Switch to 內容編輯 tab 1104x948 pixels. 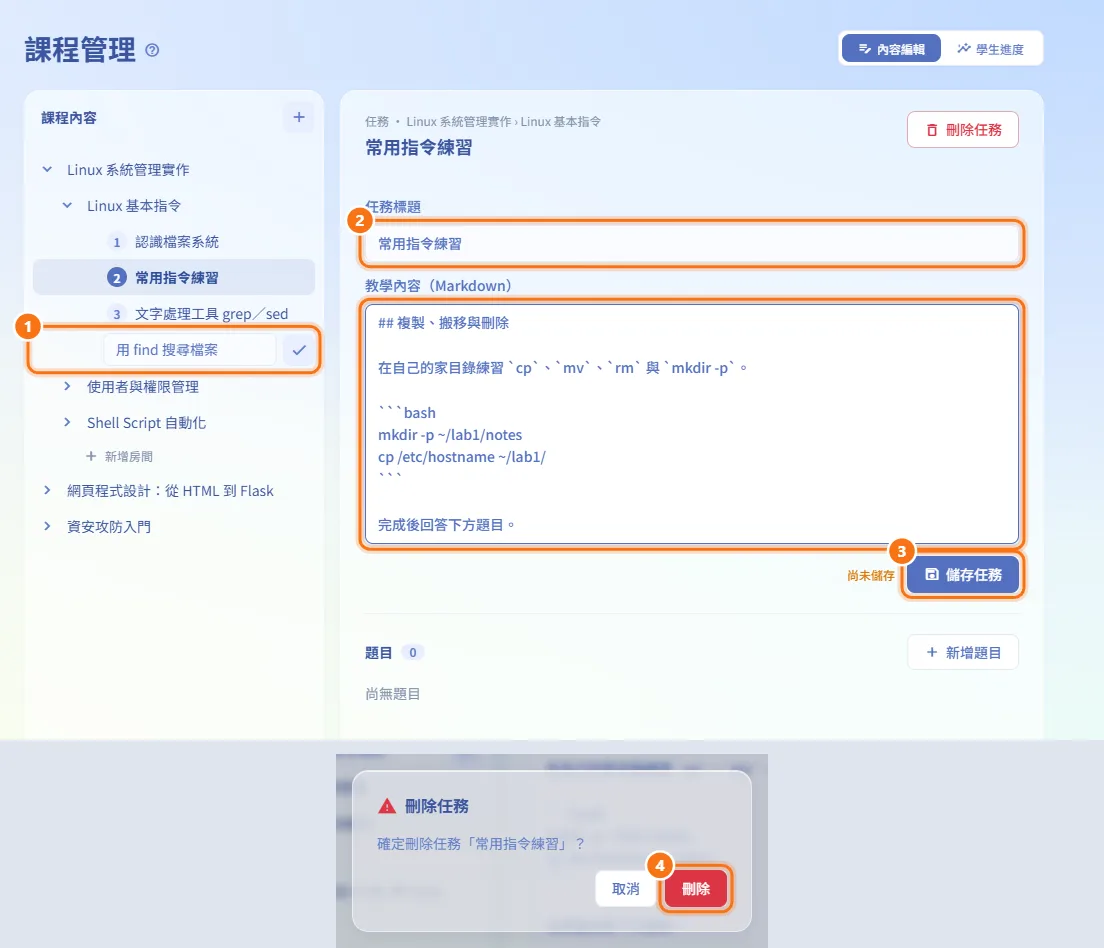click(891, 49)
